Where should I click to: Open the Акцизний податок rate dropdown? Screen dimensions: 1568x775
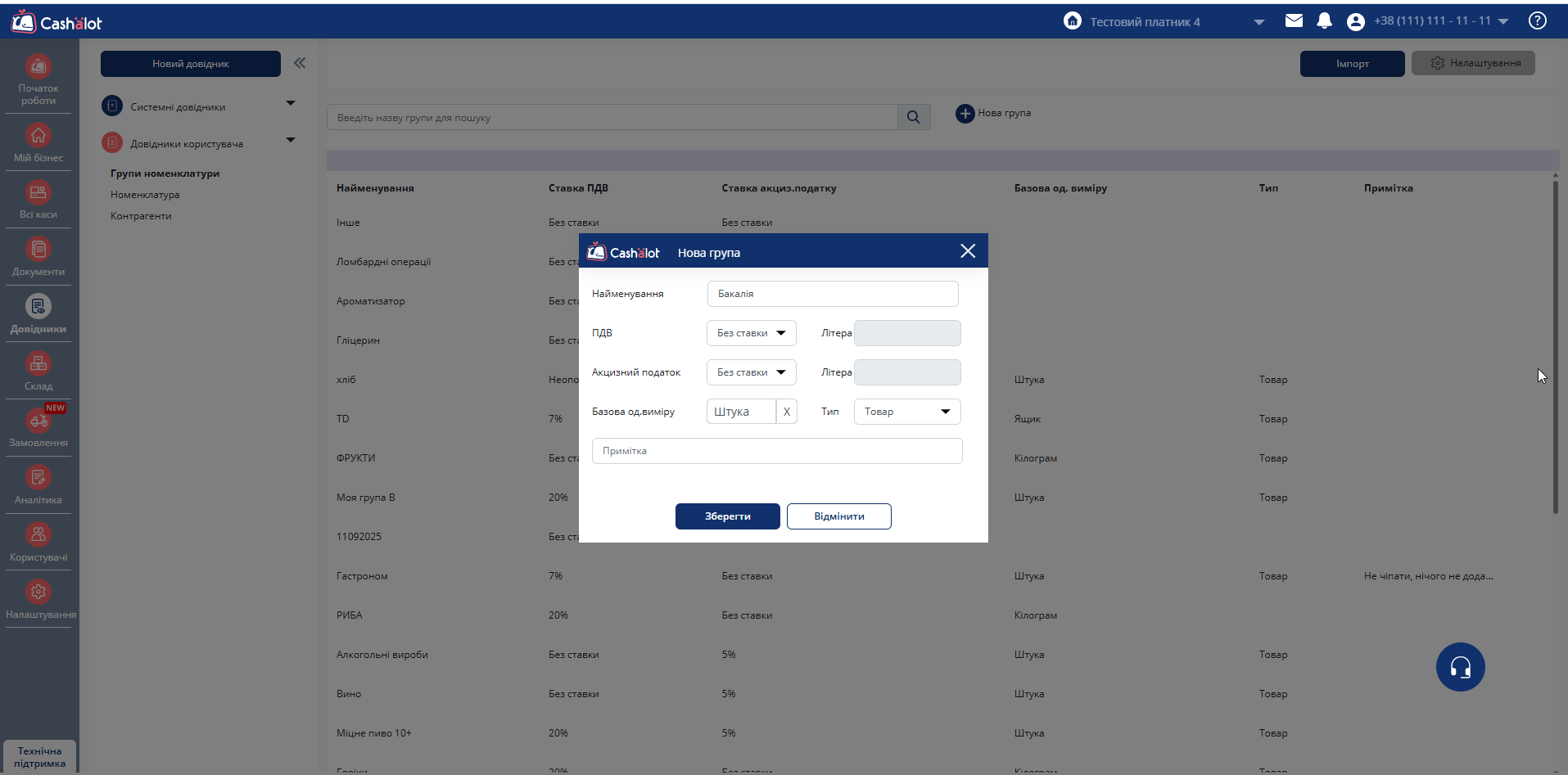point(751,372)
